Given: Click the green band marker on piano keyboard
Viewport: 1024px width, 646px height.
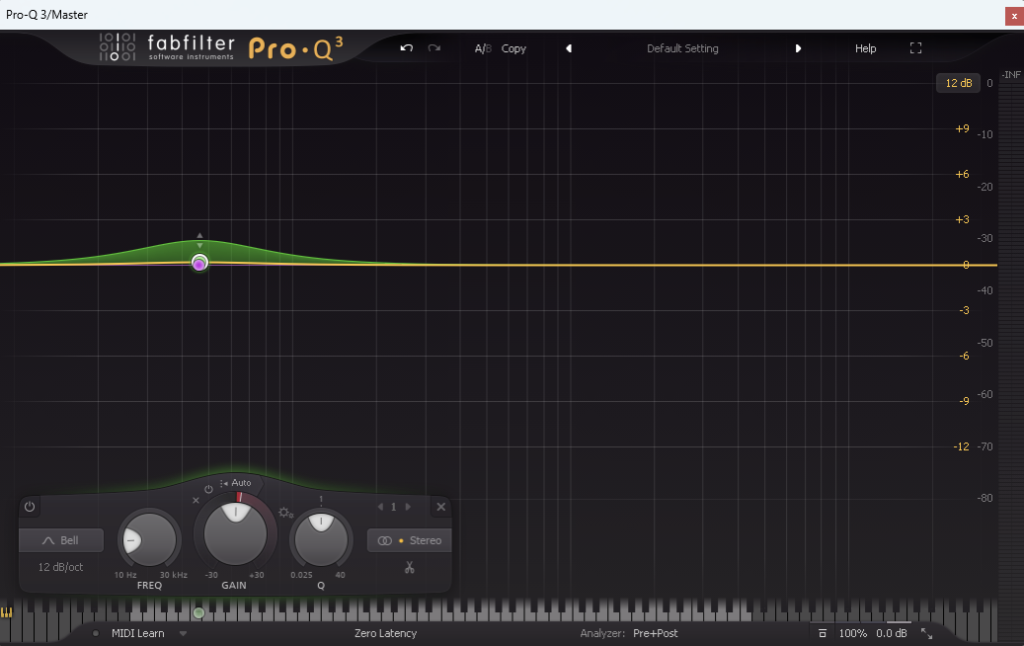Looking at the screenshot, I should (199, 613).
